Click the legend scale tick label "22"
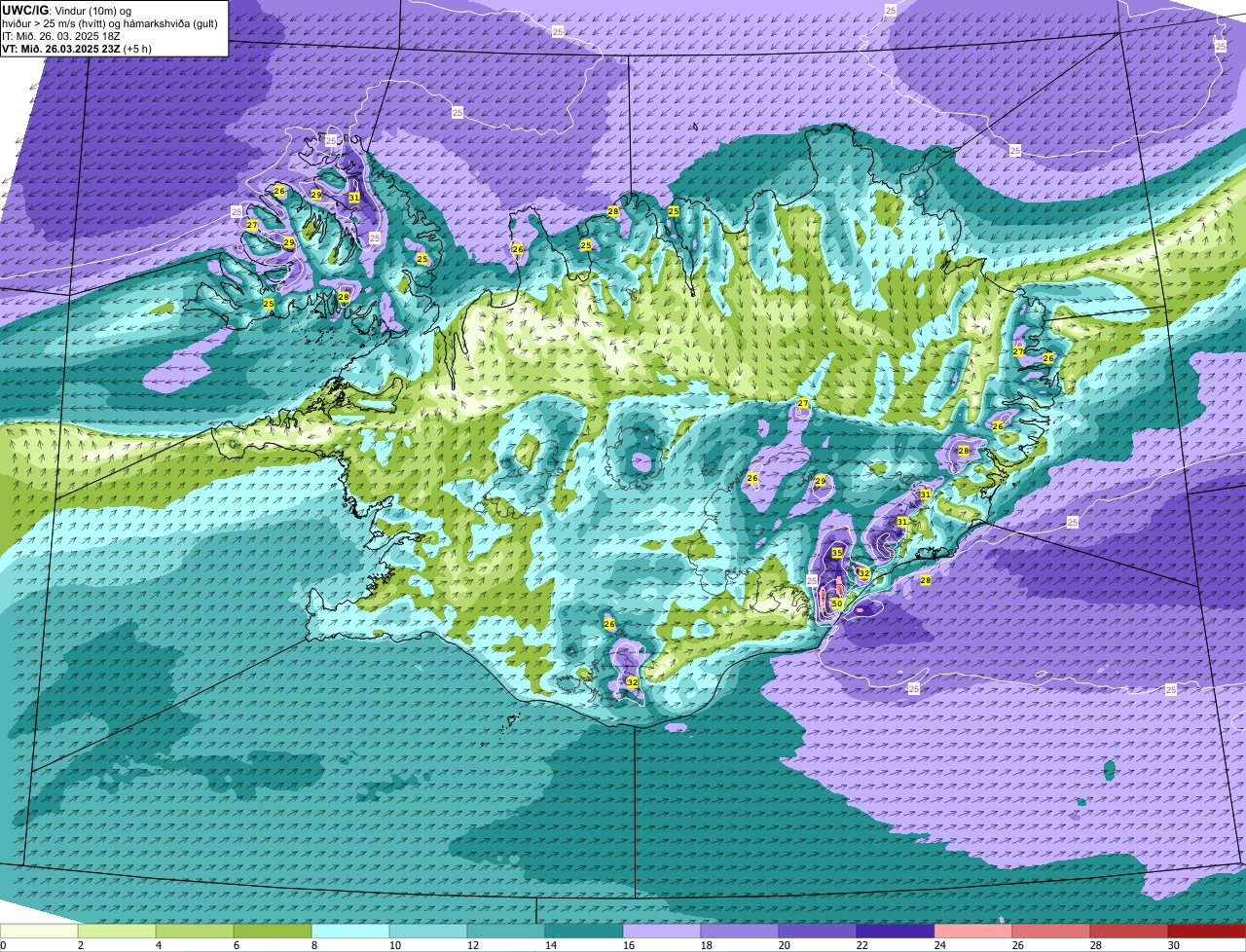Viewport: 1246px width, 952px height. pyautogui.click(x=862, y=945)
